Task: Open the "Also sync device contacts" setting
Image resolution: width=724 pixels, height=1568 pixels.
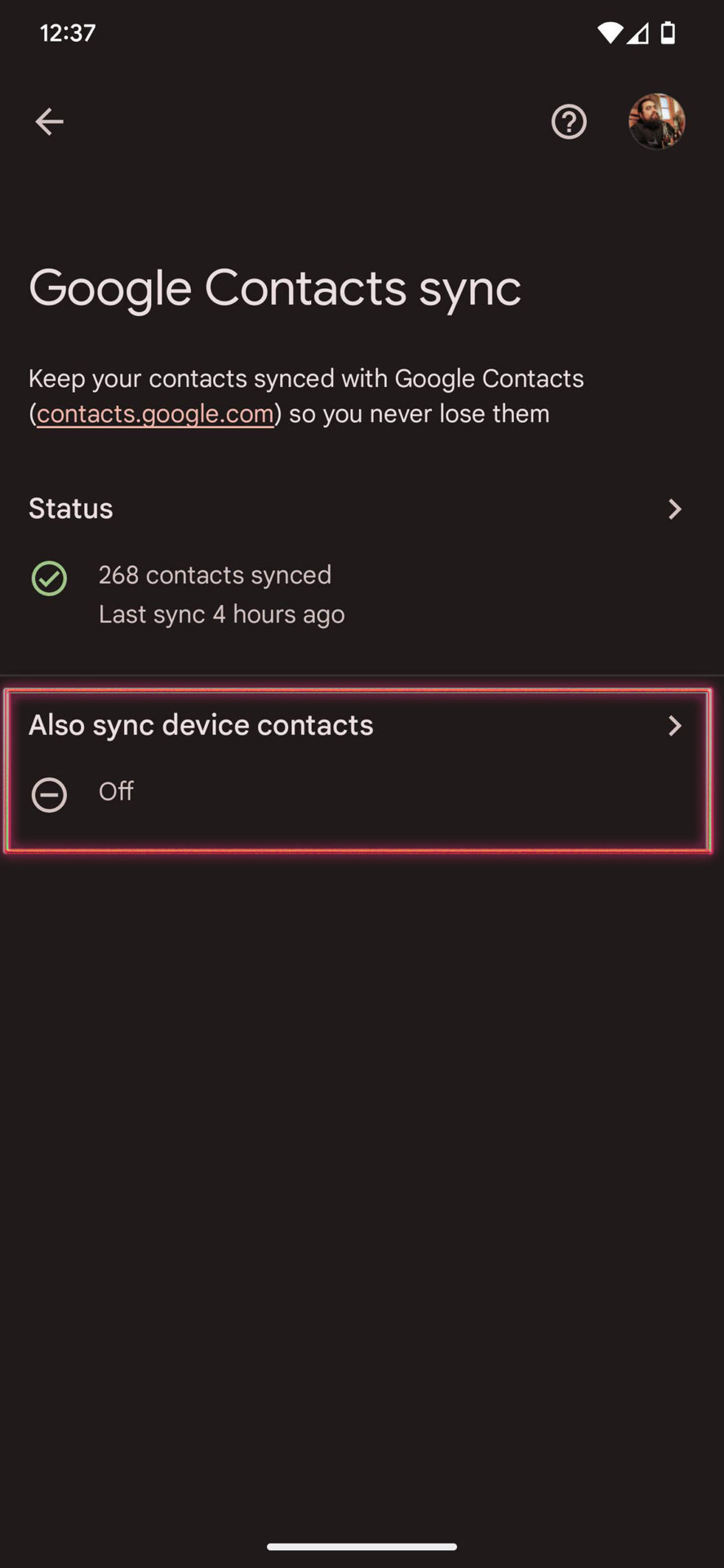Action: pos(201,725)
